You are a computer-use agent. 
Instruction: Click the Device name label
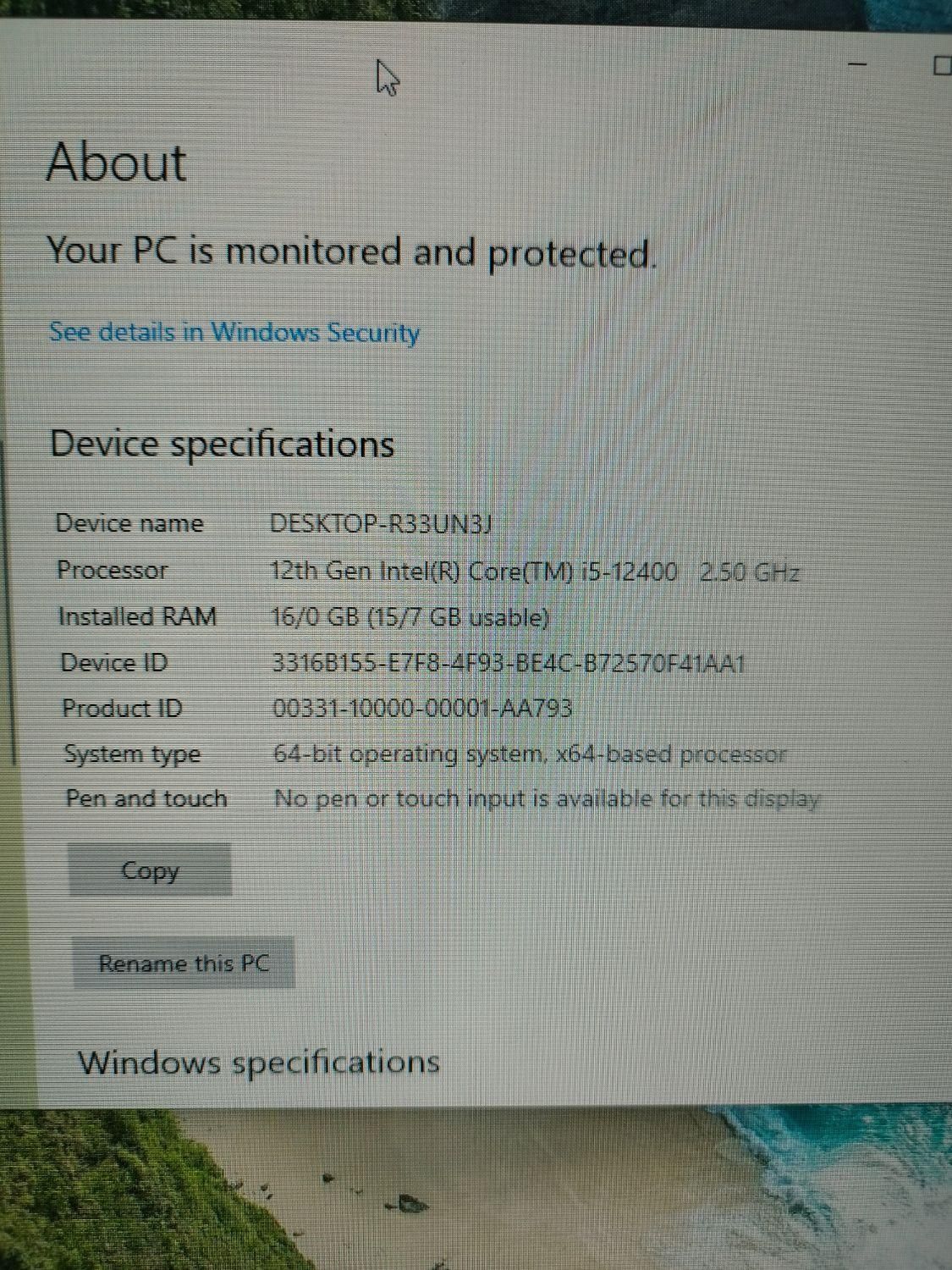129,523
